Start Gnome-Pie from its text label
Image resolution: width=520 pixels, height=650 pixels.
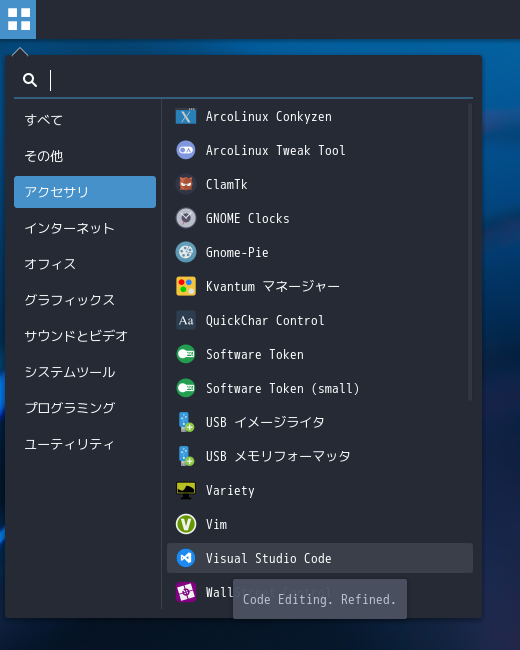(237, 252)
